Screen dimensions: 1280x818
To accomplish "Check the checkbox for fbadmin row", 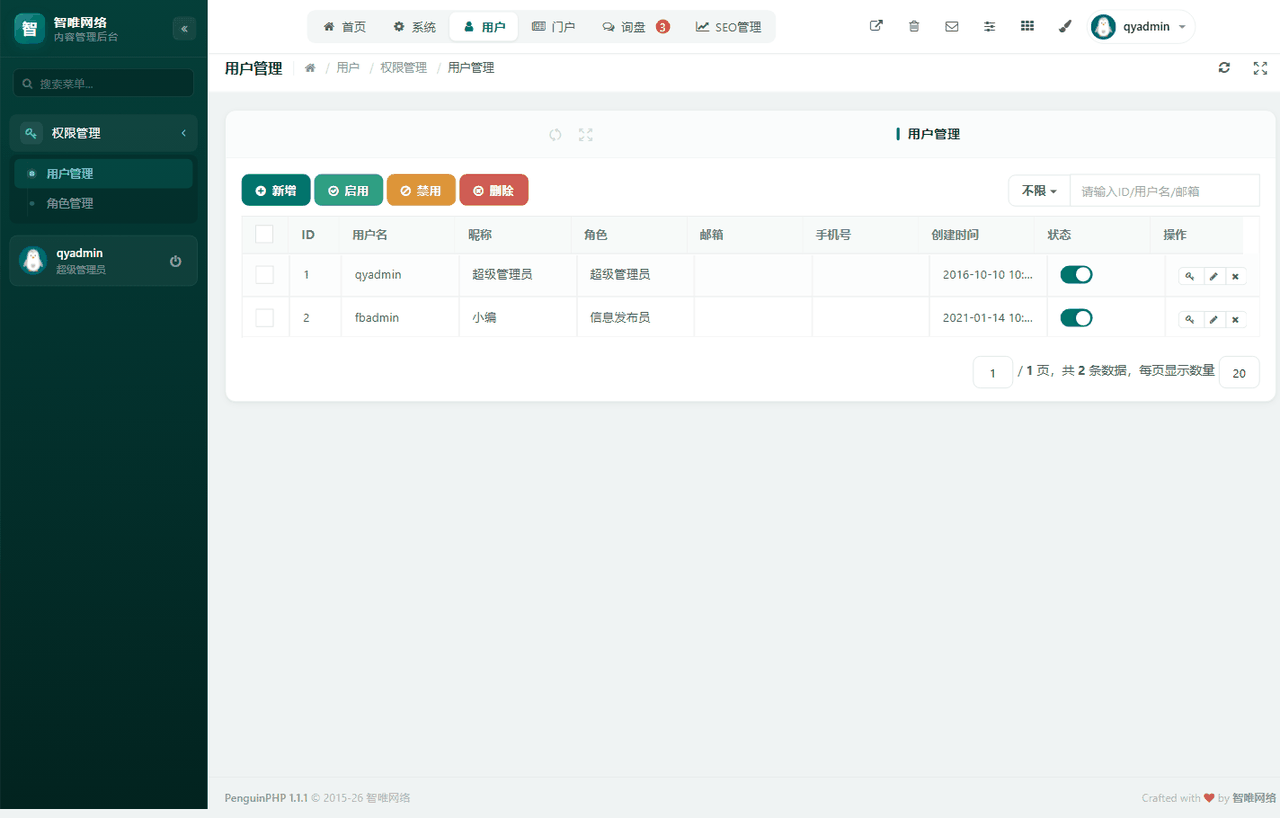I will click(264, 318).
